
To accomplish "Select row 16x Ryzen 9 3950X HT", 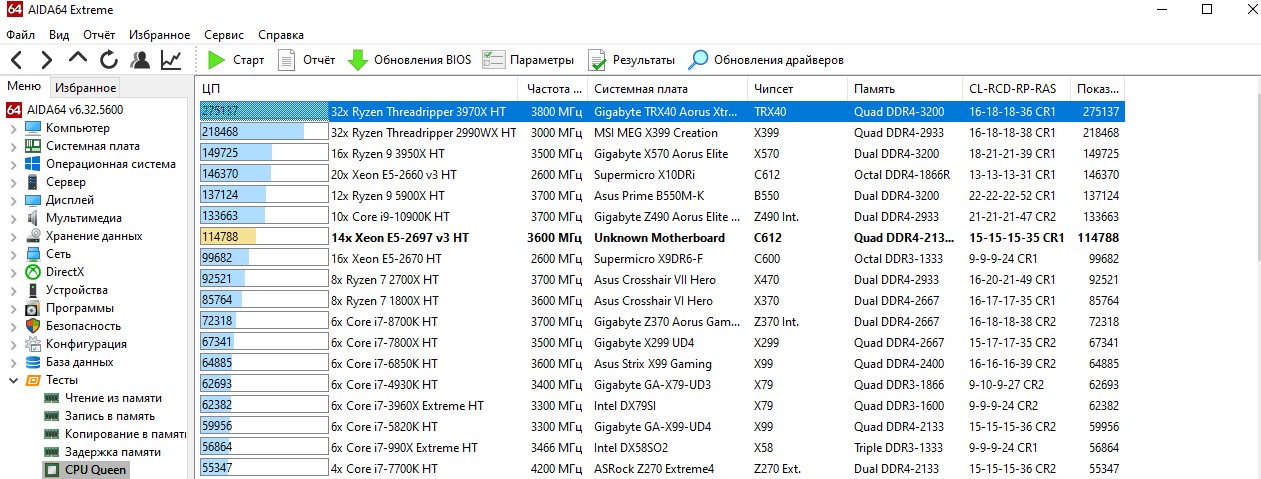I will tap(660, 153).
